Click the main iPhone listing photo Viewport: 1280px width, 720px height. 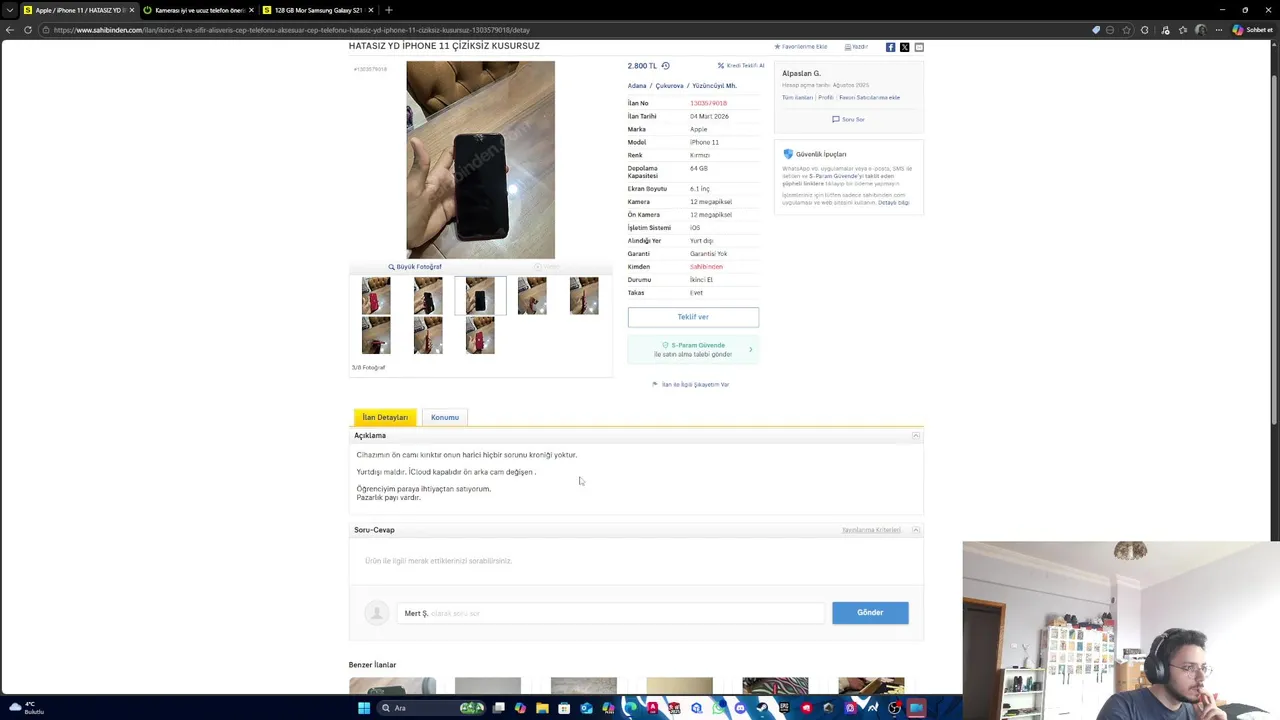(480, 160)
